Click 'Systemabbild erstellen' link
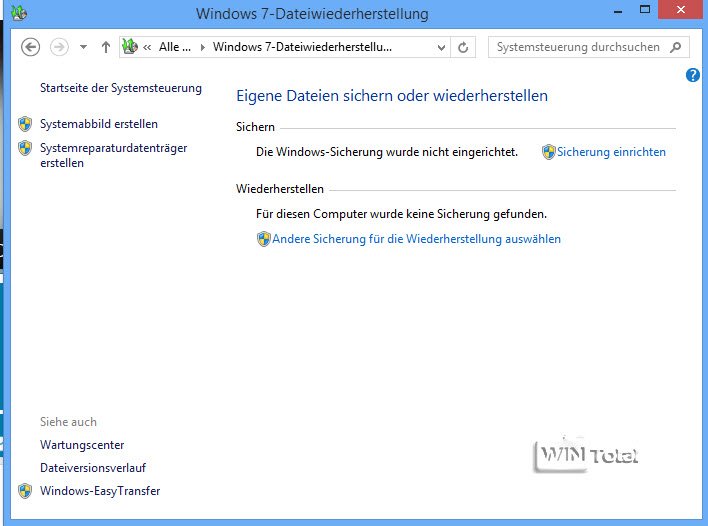 [99, 124]
